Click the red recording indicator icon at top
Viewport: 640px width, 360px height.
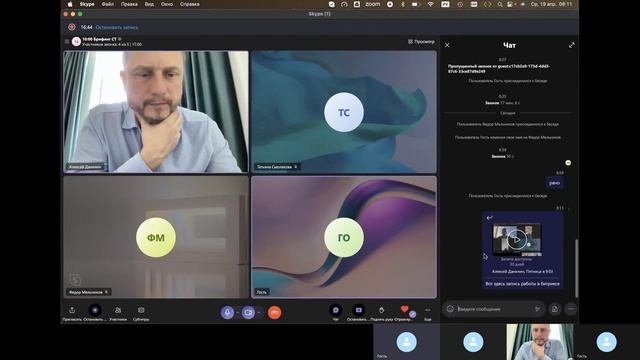point(72,27)
